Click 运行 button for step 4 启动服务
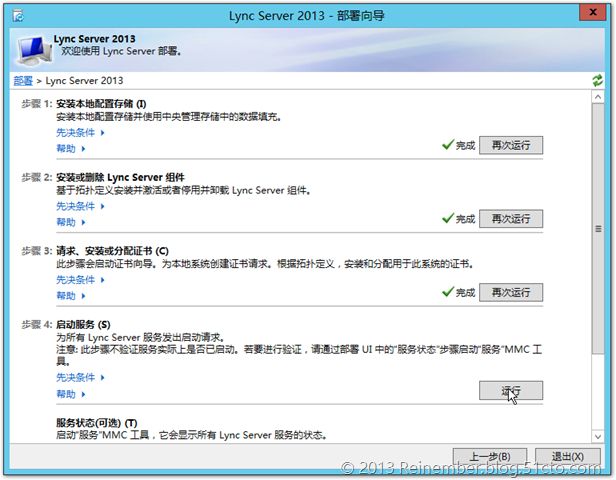The width and height of the screenshot is (616, 480). point(511,390)
